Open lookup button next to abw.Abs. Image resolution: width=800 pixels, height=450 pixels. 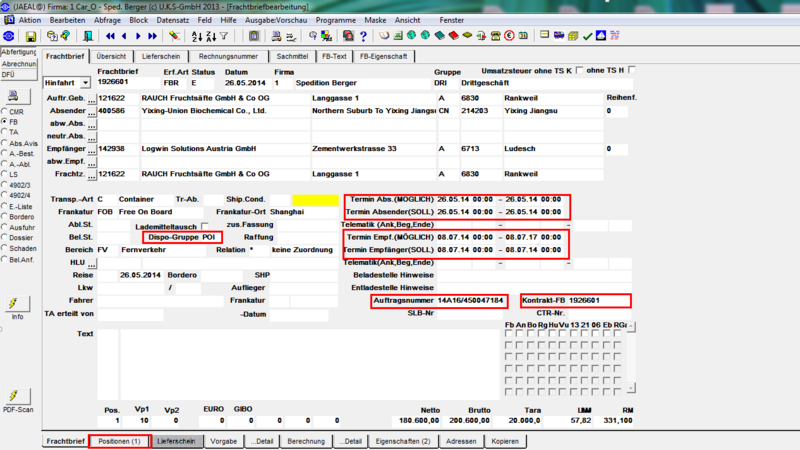coord(91,124)
